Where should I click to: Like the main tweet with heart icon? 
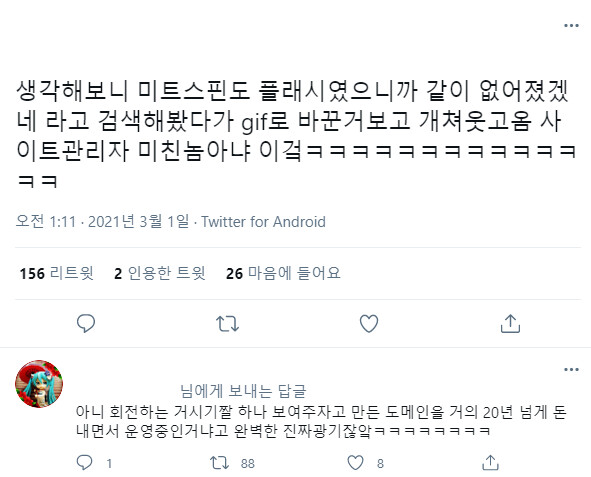pyautogui.click(x=369, y=324)
